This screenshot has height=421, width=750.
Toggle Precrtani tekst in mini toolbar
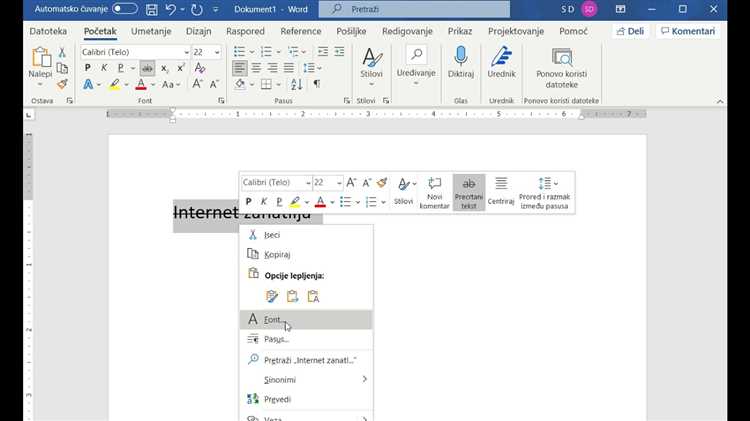[469, 192]
